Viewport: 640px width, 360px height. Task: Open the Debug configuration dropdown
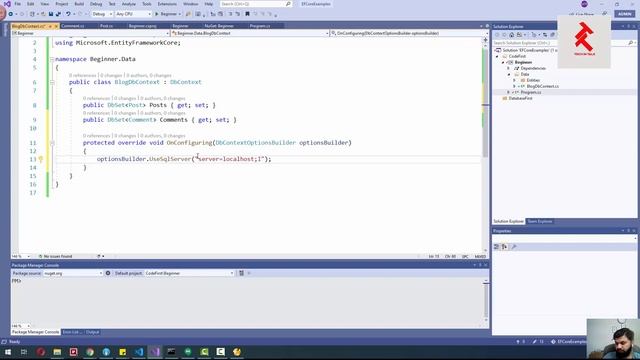pyautogui.click(x=102, y=14)
